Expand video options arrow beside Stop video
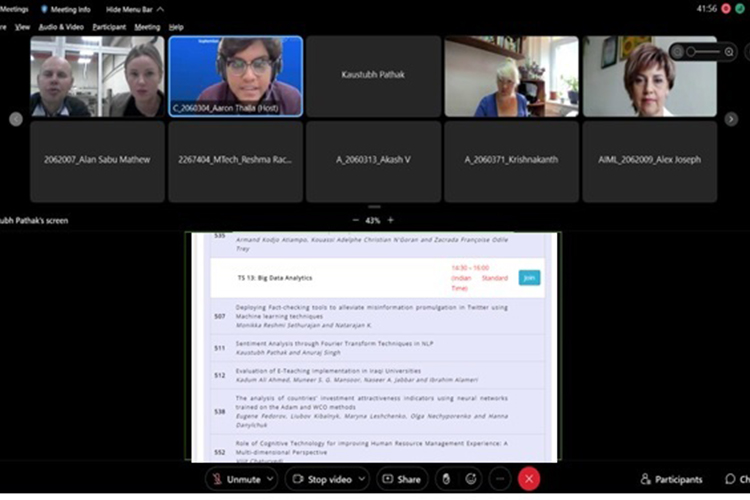The height and width of the screenshot is (500, 750). 362,479
